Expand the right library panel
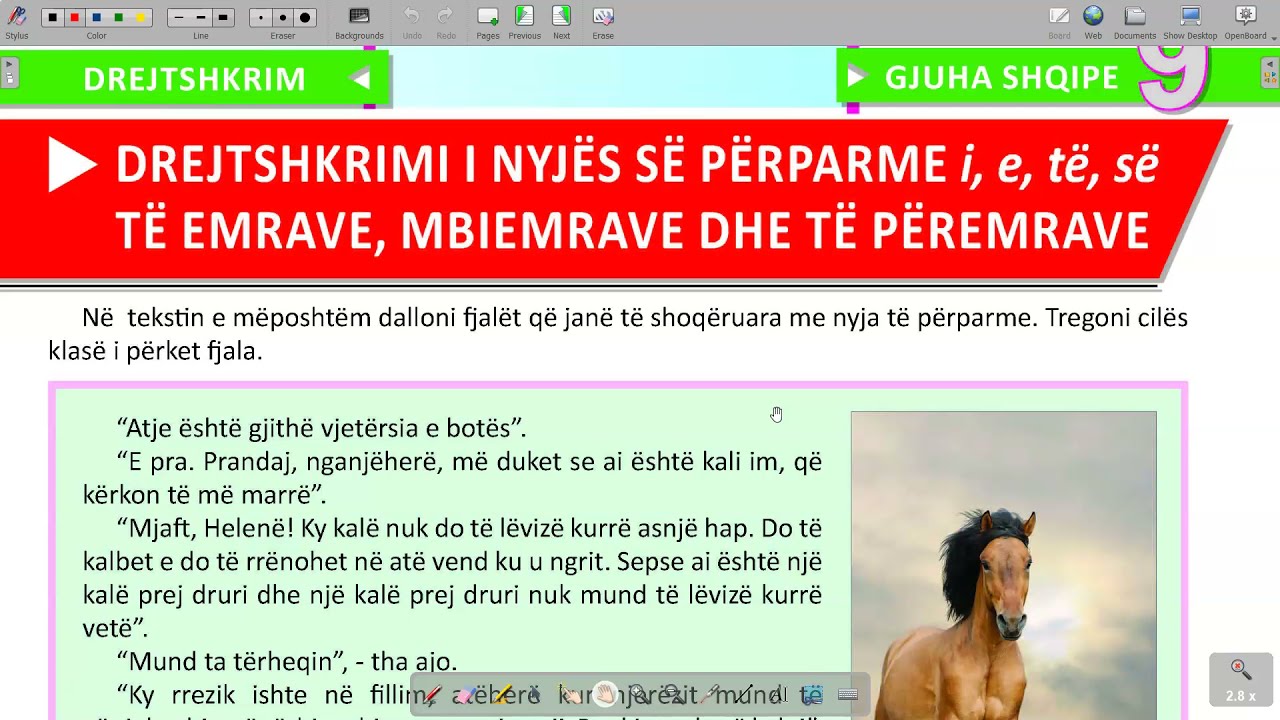 pos(1270,72)
